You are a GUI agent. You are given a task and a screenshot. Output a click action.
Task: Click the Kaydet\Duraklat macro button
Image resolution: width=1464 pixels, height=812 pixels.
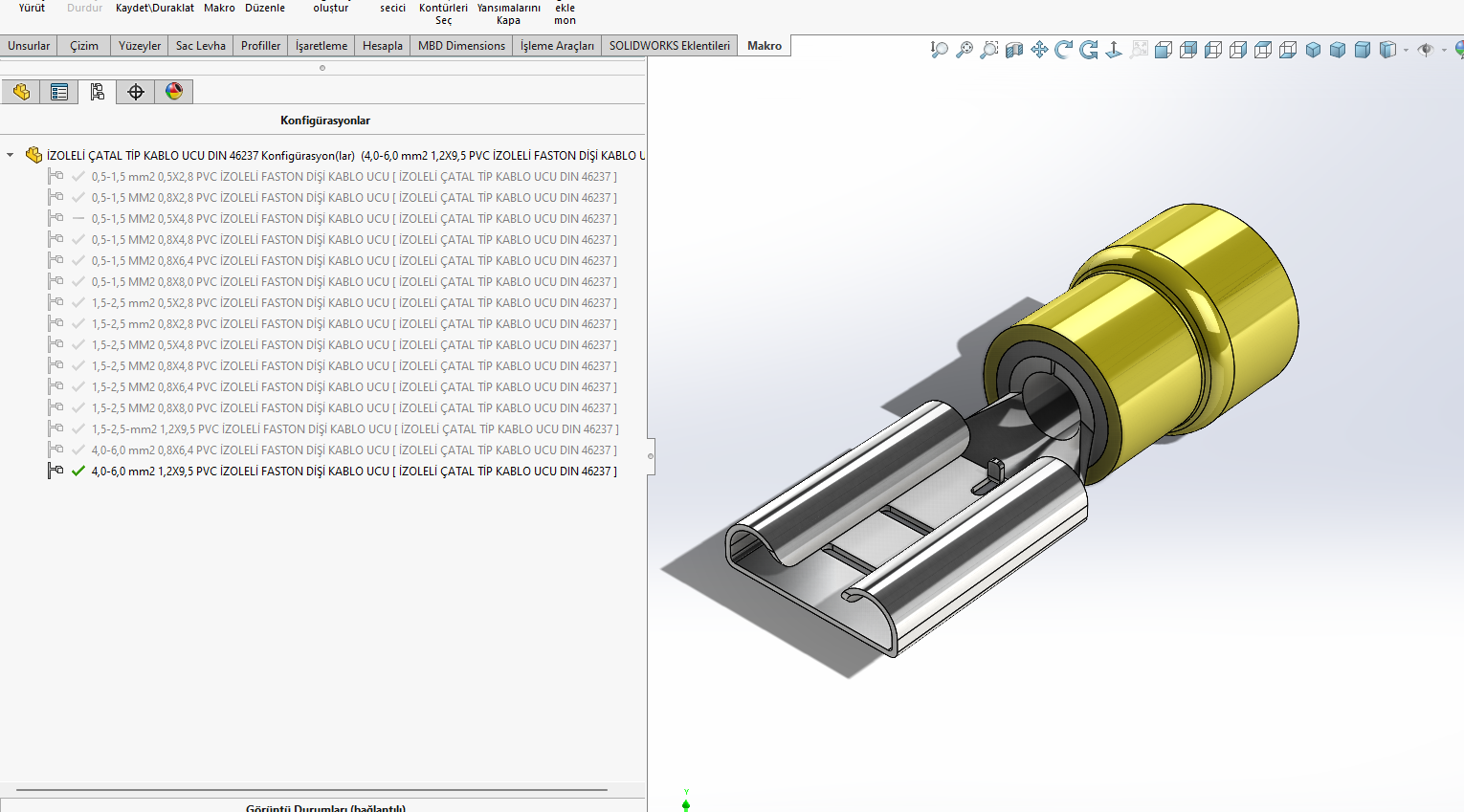[x=155, y=10]
